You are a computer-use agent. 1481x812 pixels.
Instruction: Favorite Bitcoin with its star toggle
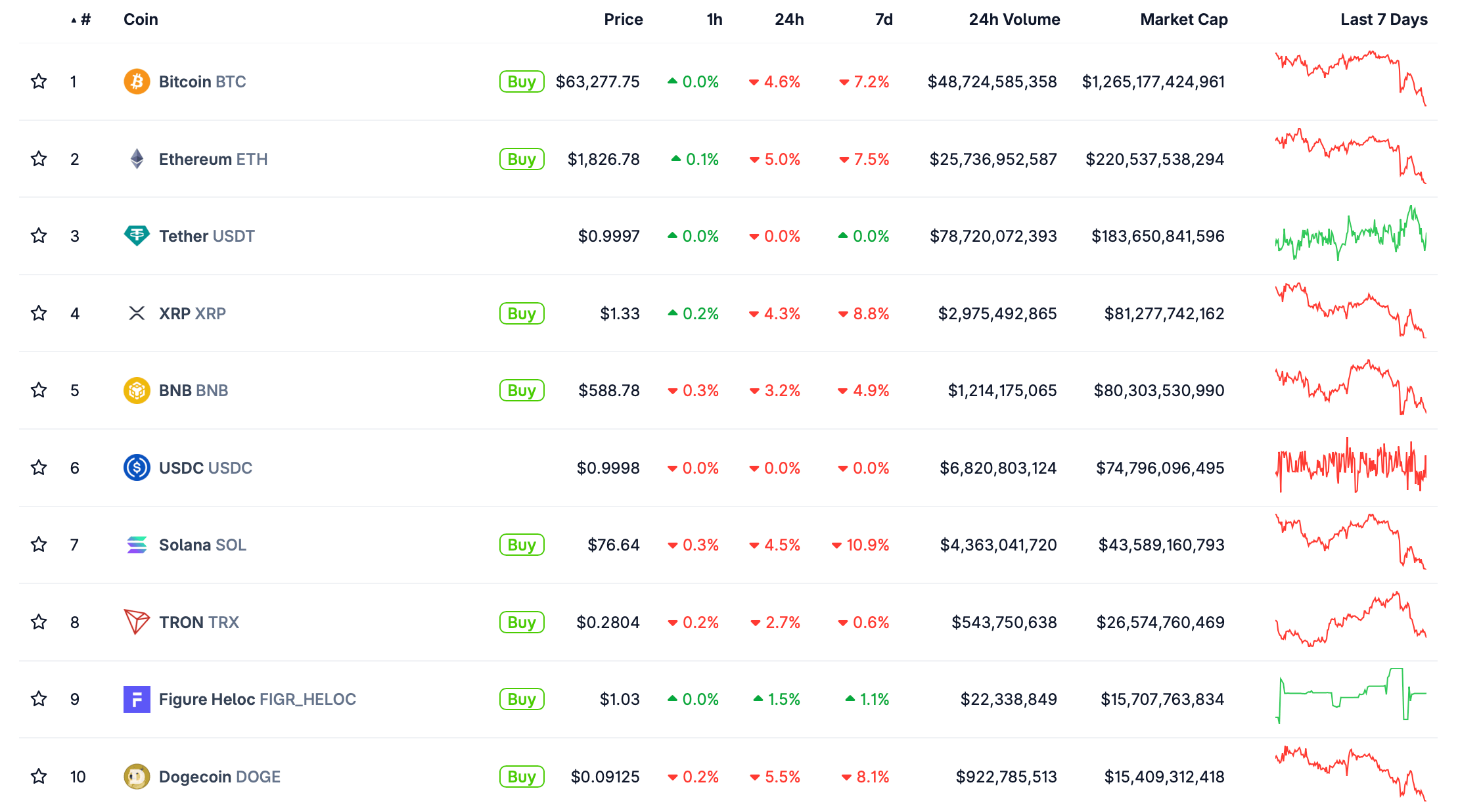click(39, 81)
